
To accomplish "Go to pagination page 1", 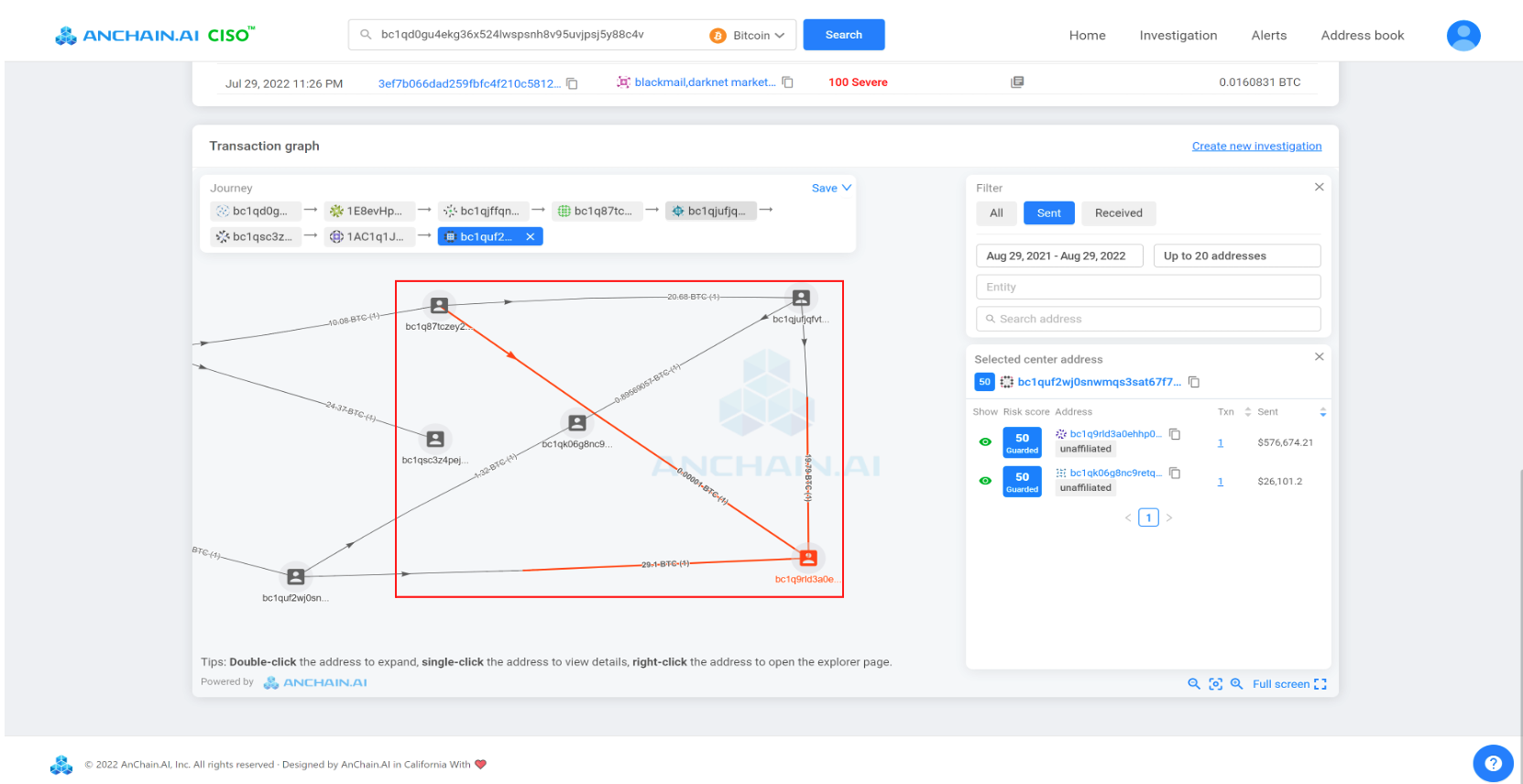I will click(1148, 517).
